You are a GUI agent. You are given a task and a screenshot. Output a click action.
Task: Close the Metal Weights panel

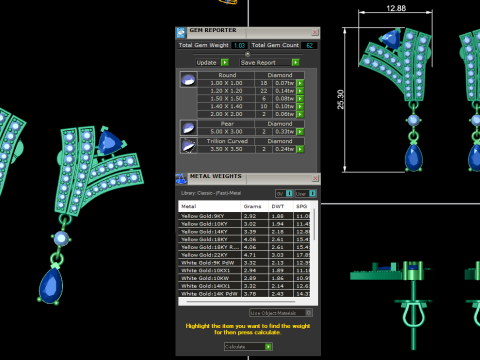tap(315, 178)
